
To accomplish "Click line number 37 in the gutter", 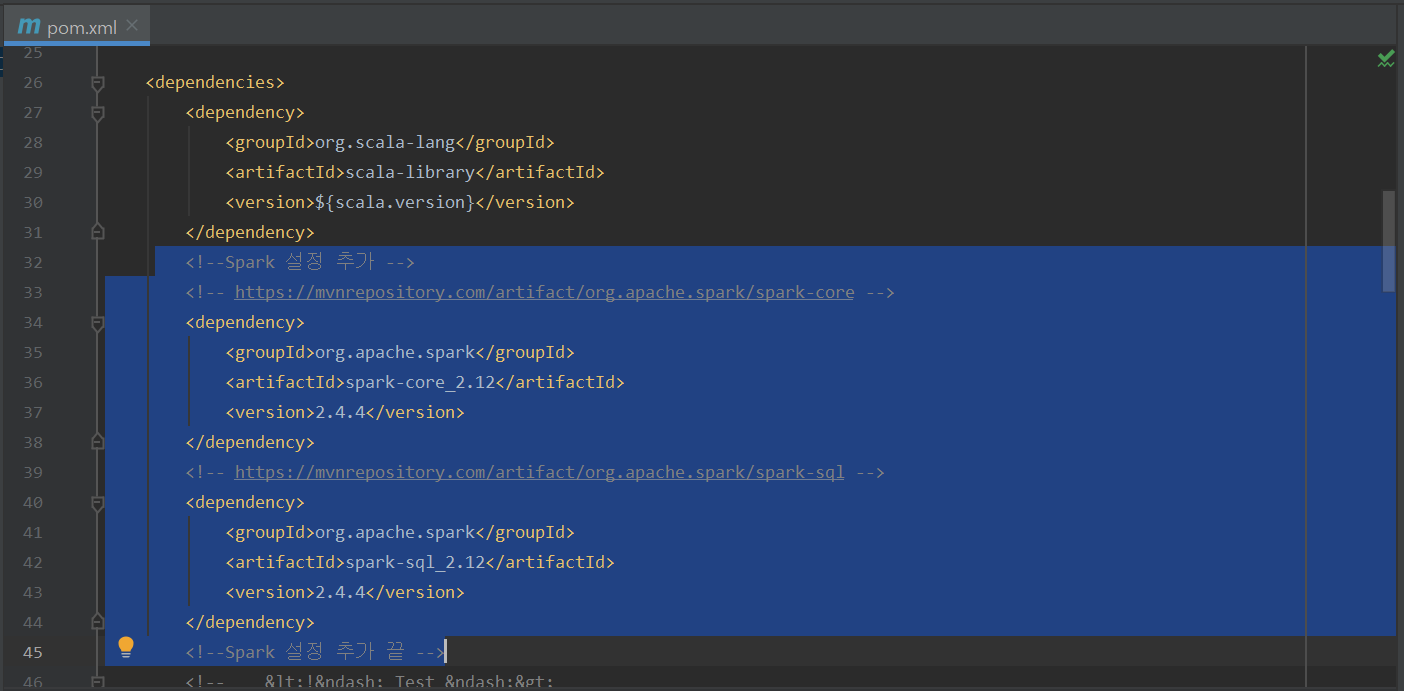I will [x=33, y=413].
